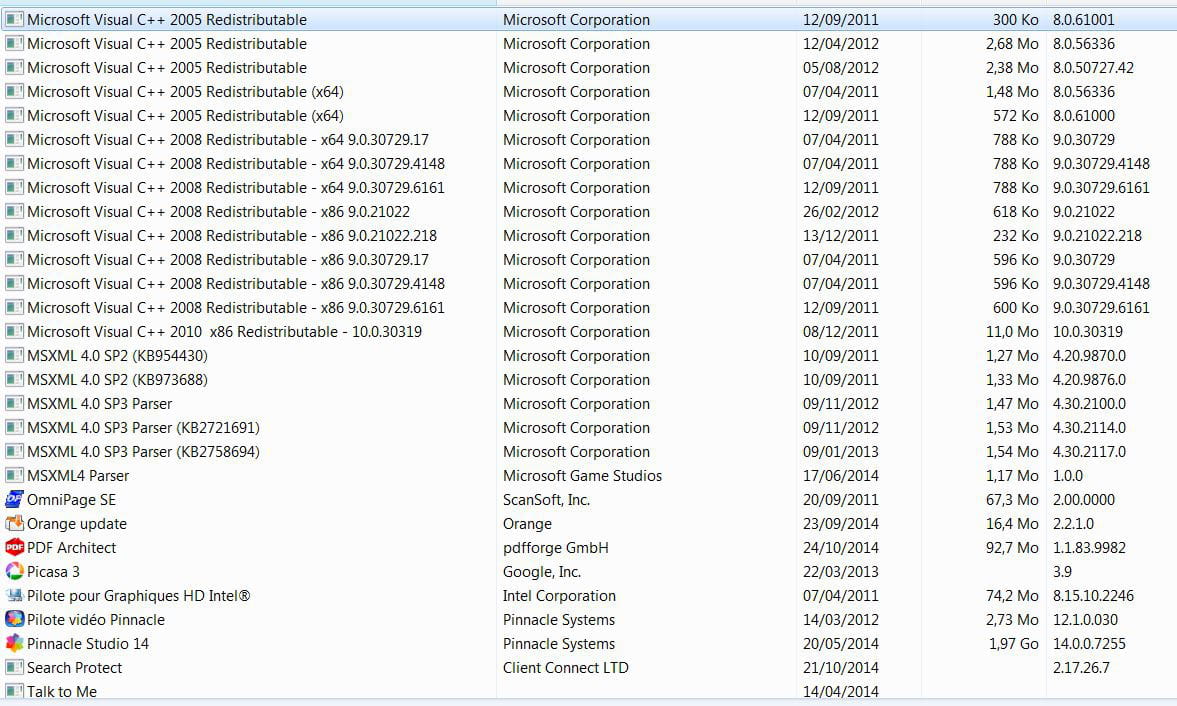Select Visual C++ 2008 Redistributable x64 9.0.30729.6161
The width and height of the screenshot is (1177, 706).
[x=588, y=188]
